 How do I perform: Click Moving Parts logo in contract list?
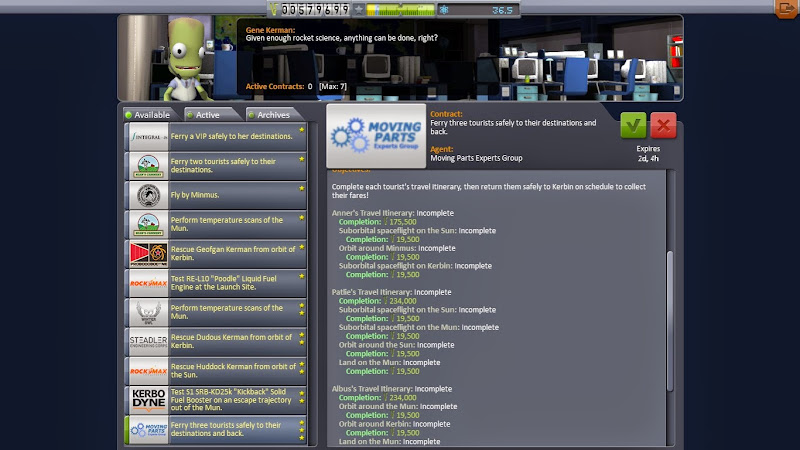148,430
